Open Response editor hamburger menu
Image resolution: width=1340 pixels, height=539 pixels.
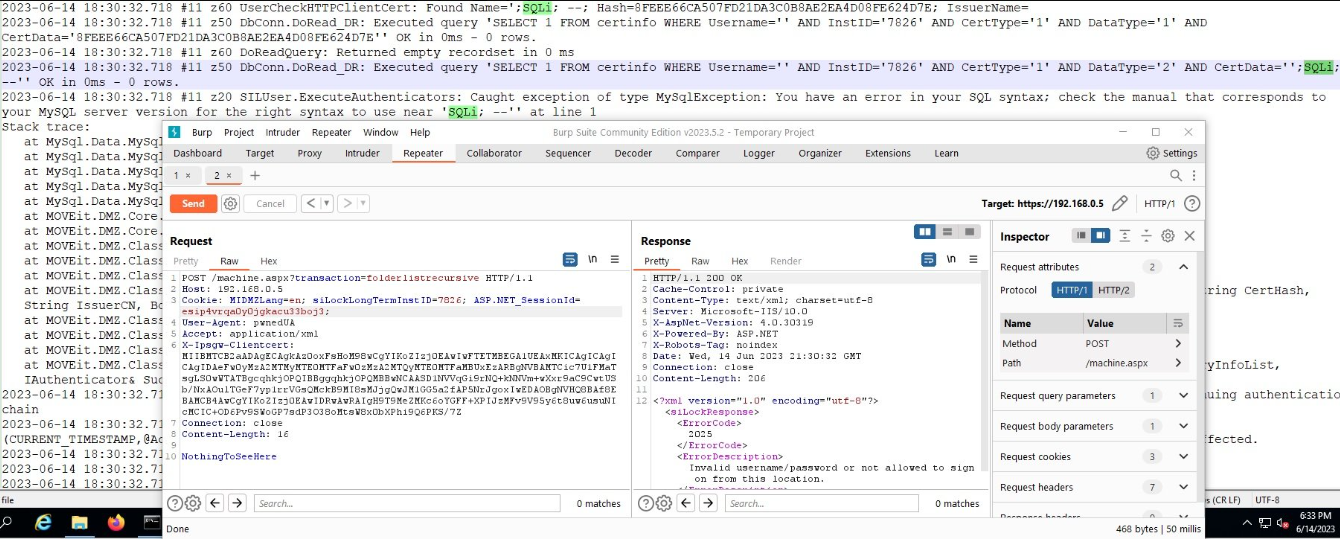(974, 259)
